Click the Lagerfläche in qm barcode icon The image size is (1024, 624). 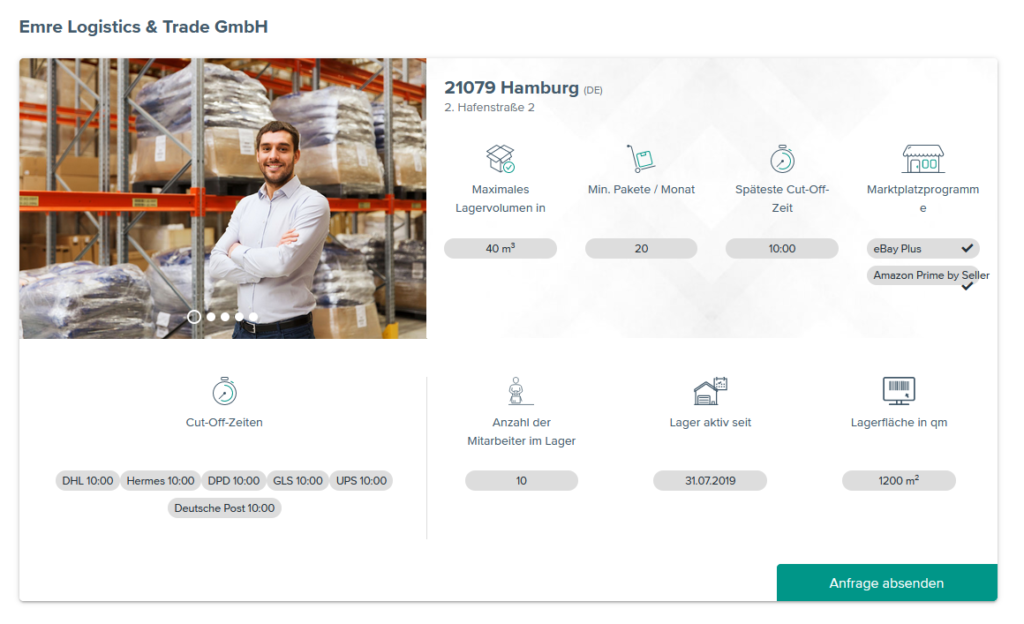899,390
